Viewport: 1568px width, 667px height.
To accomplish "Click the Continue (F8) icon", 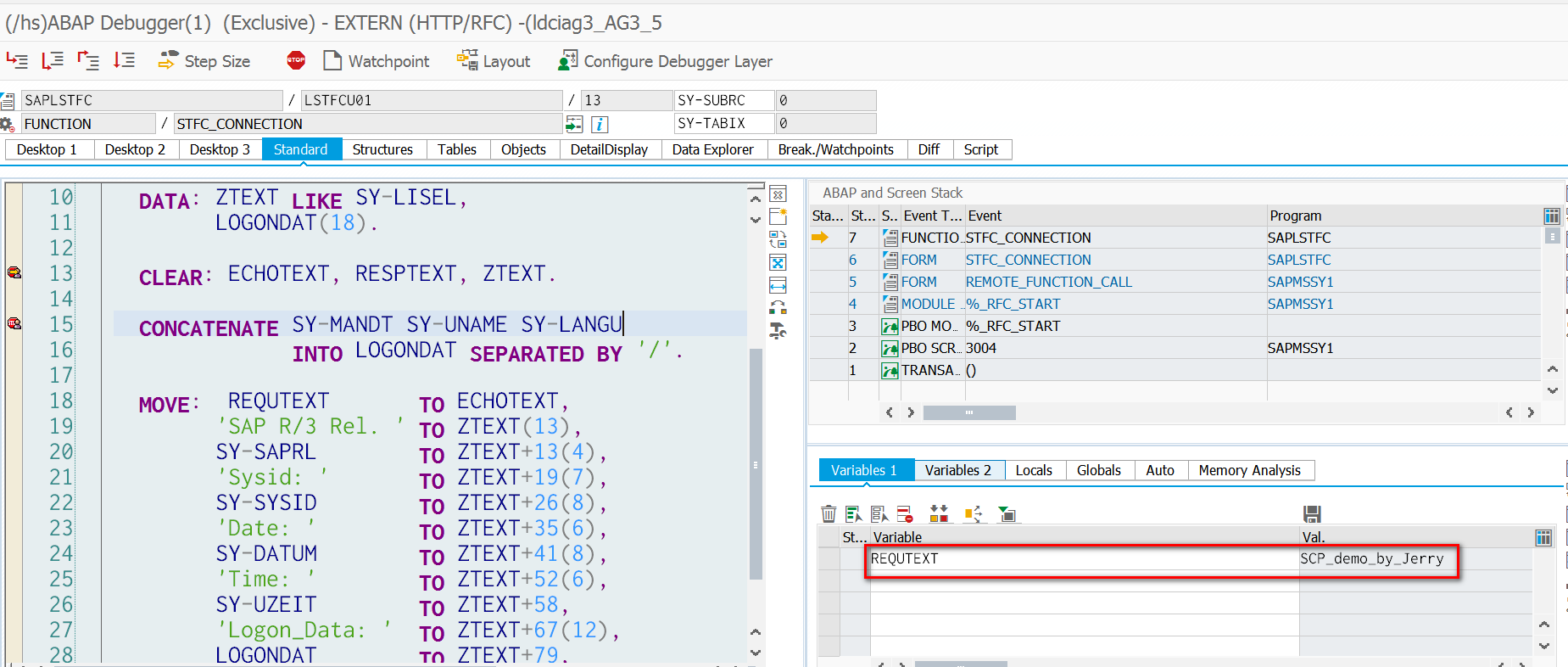I will click(124, 60).
